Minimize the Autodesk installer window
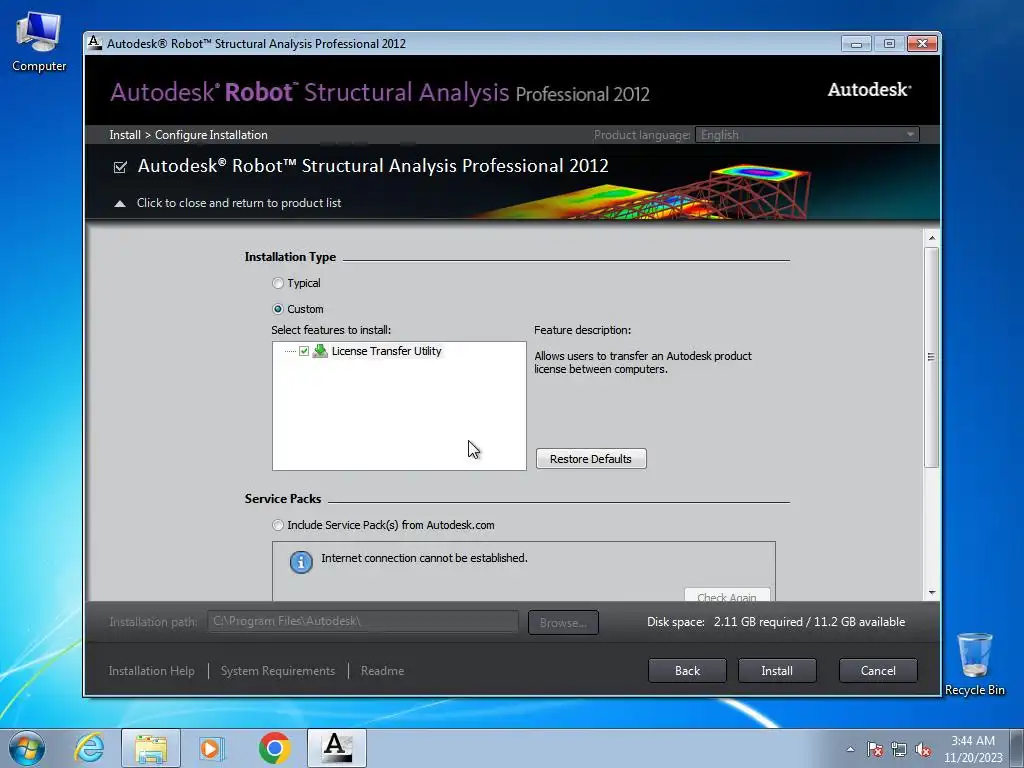 [856, 44]
